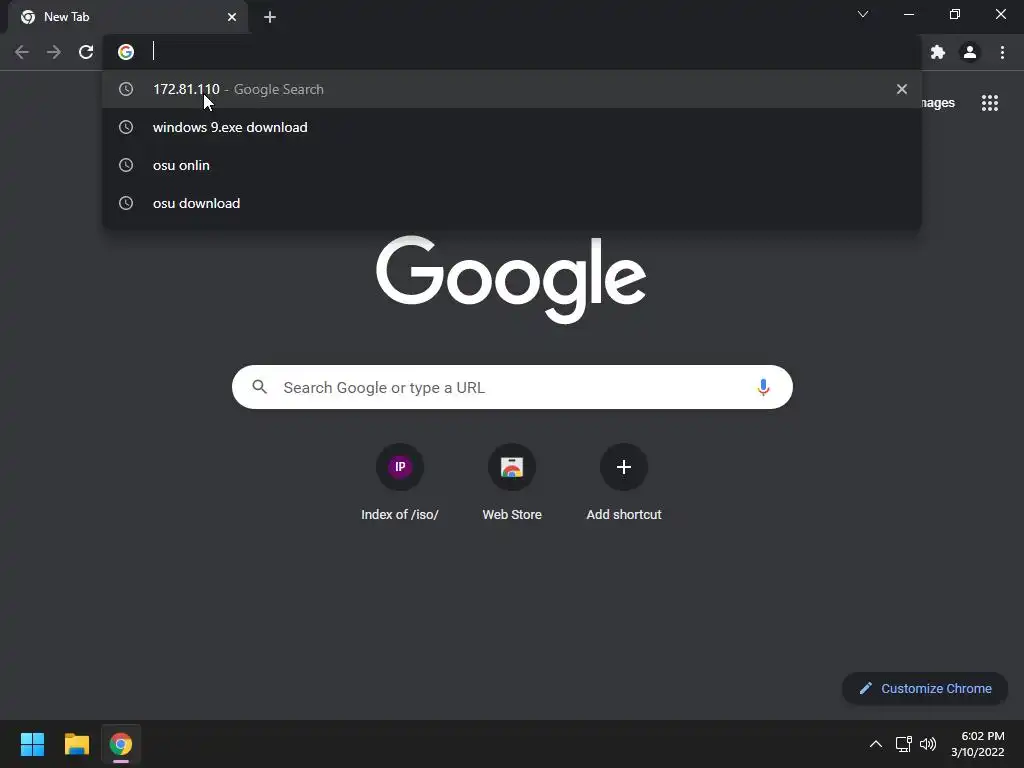This screenshot has height=768, width=1024.
Task: Select the 'osu onlin' suggestion
Action: pyautogui.click(x=512, y=165)
